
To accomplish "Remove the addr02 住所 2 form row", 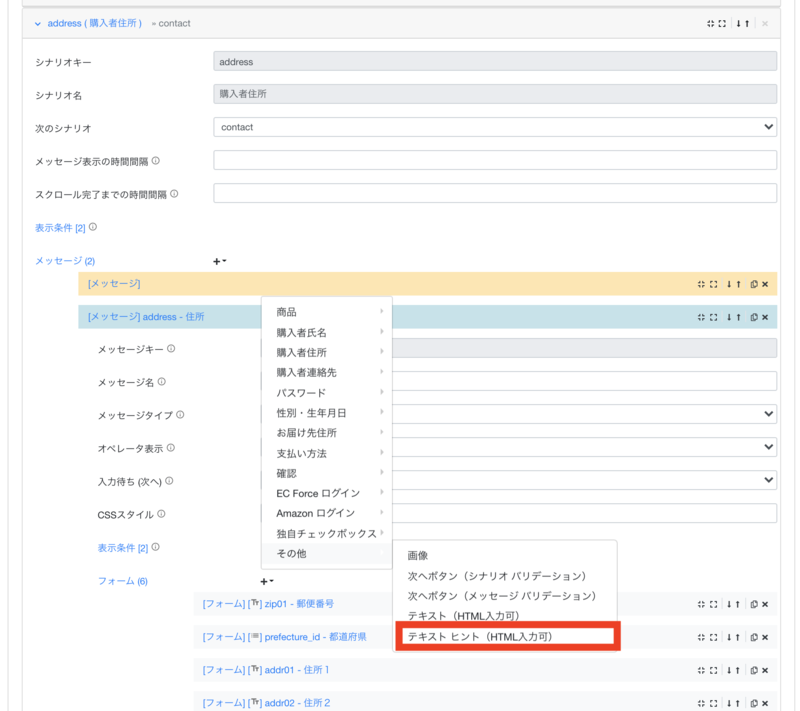I will click(766, 702).
